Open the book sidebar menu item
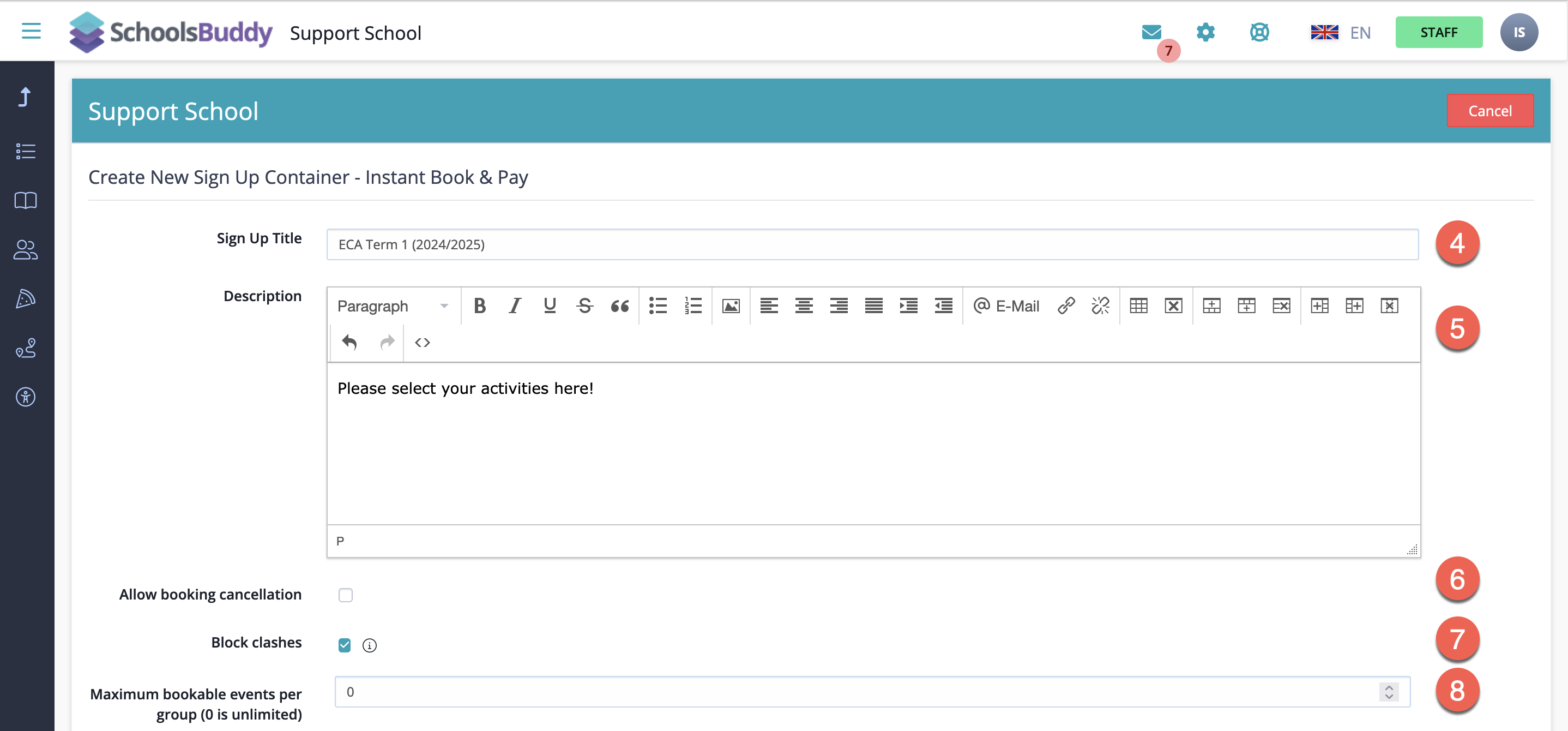The image size is (1568, 731). (x=26, y=200)
